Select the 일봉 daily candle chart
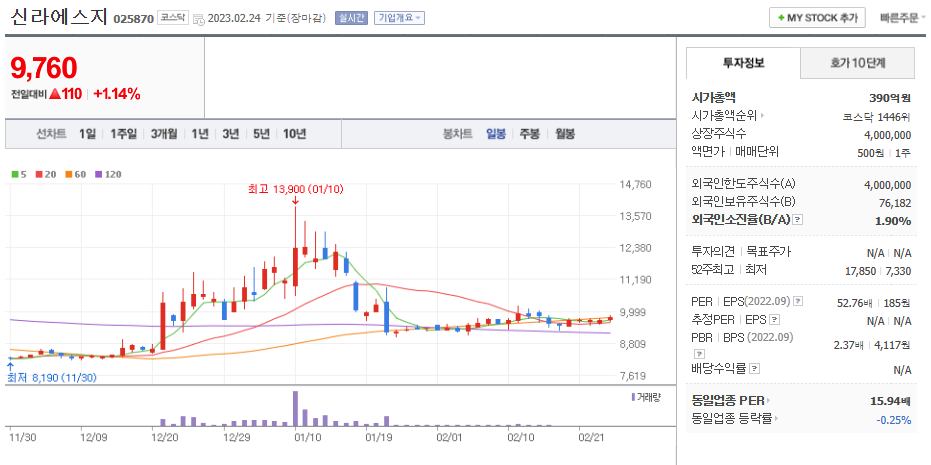Viewport: 931px width, 465px height. pyautogui.click(x=496, y=134)
